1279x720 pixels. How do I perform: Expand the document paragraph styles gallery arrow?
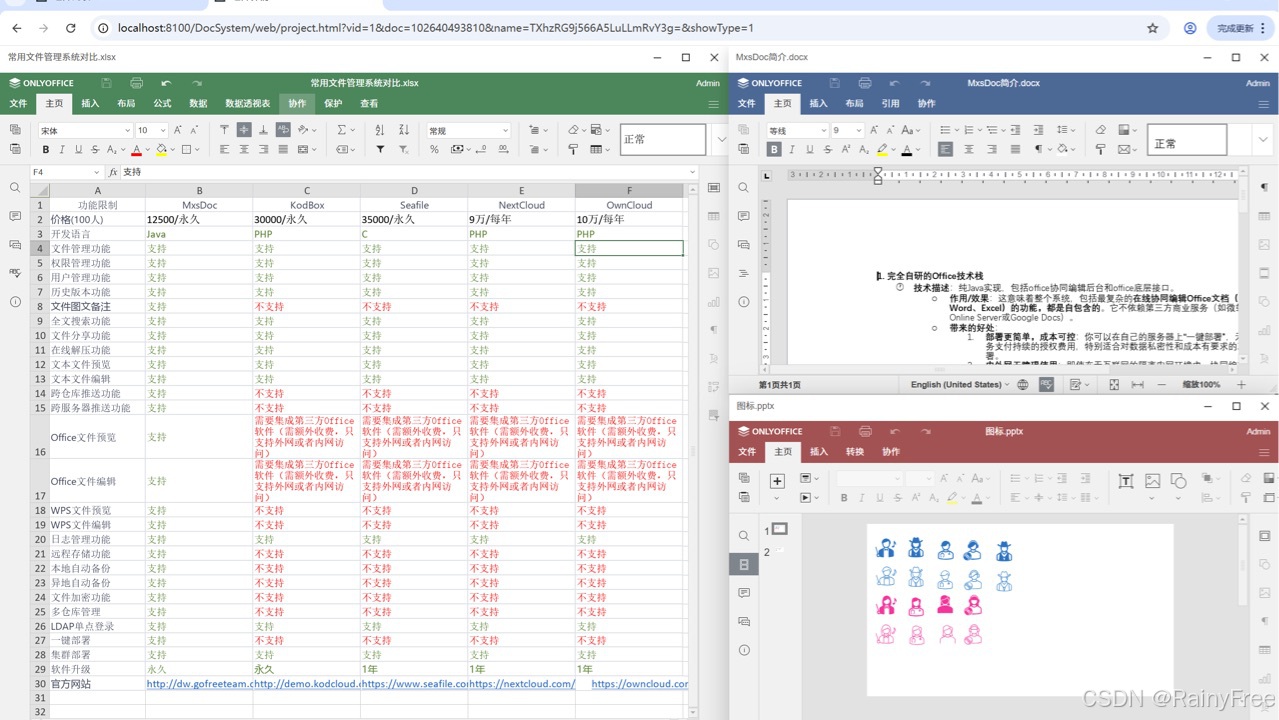(x=1263, y=140)
